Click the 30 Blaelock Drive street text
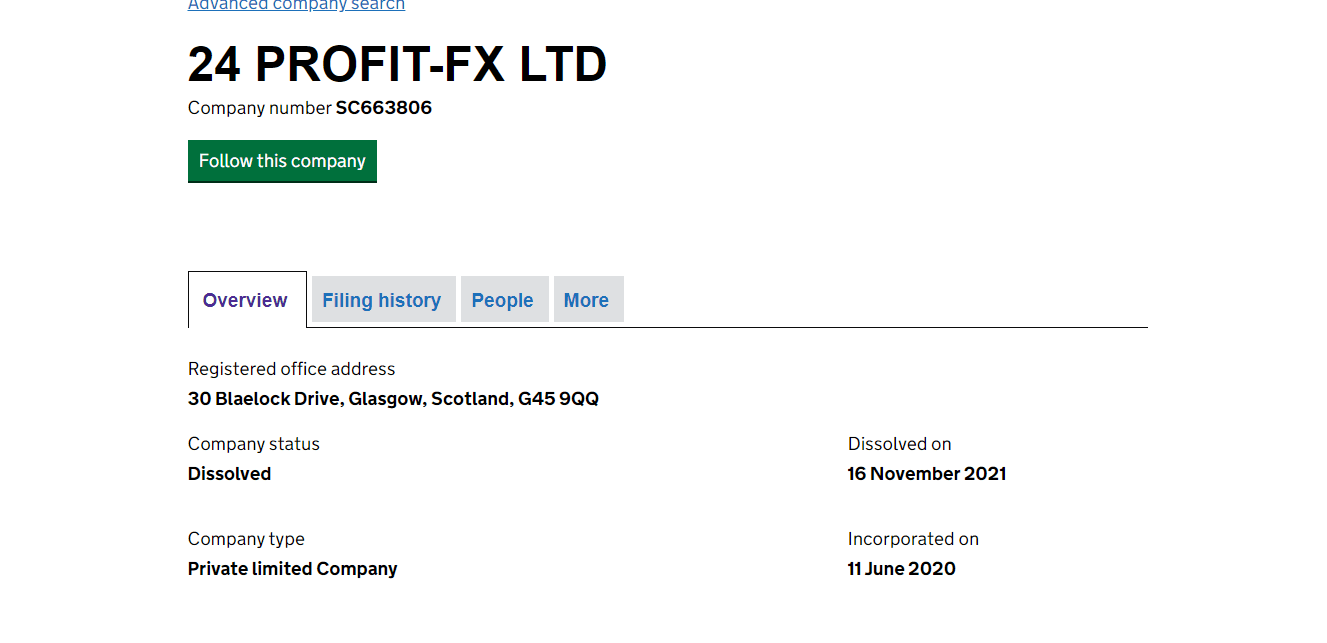Screen dimensions: 1327x643 265,399
